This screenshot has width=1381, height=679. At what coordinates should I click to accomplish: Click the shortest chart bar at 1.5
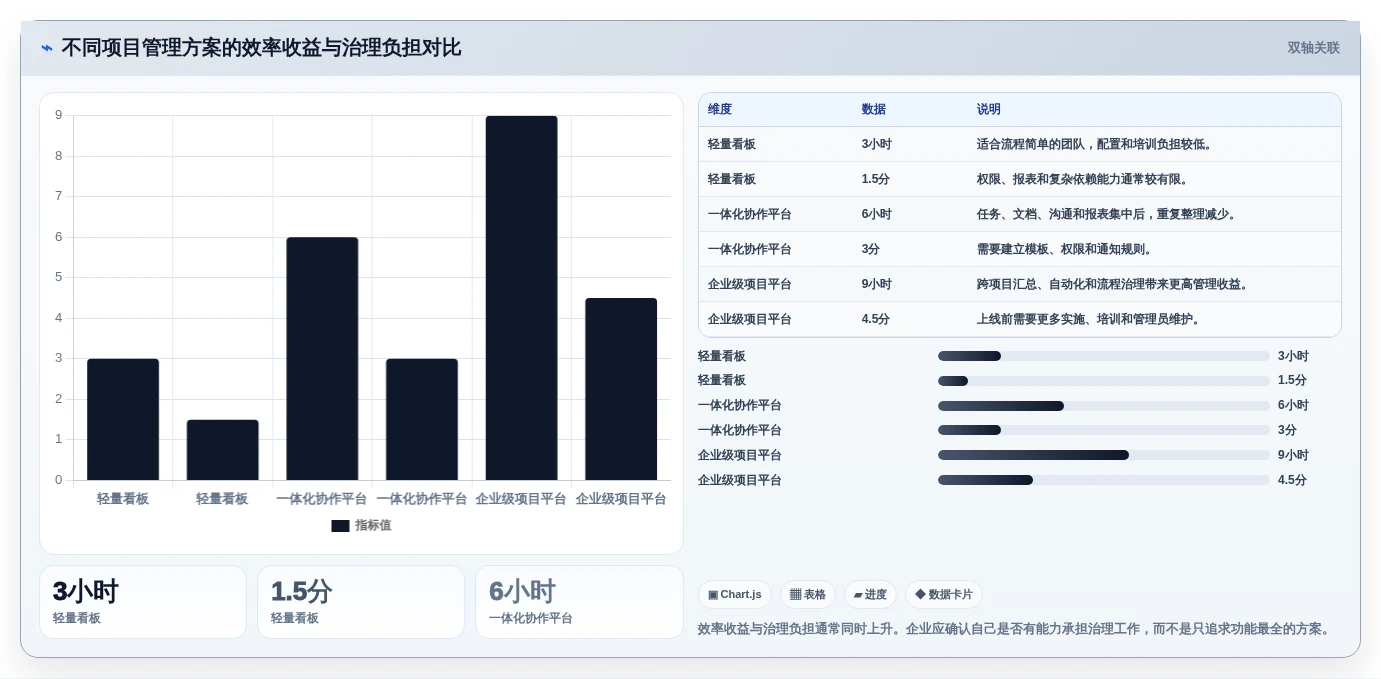222,450
